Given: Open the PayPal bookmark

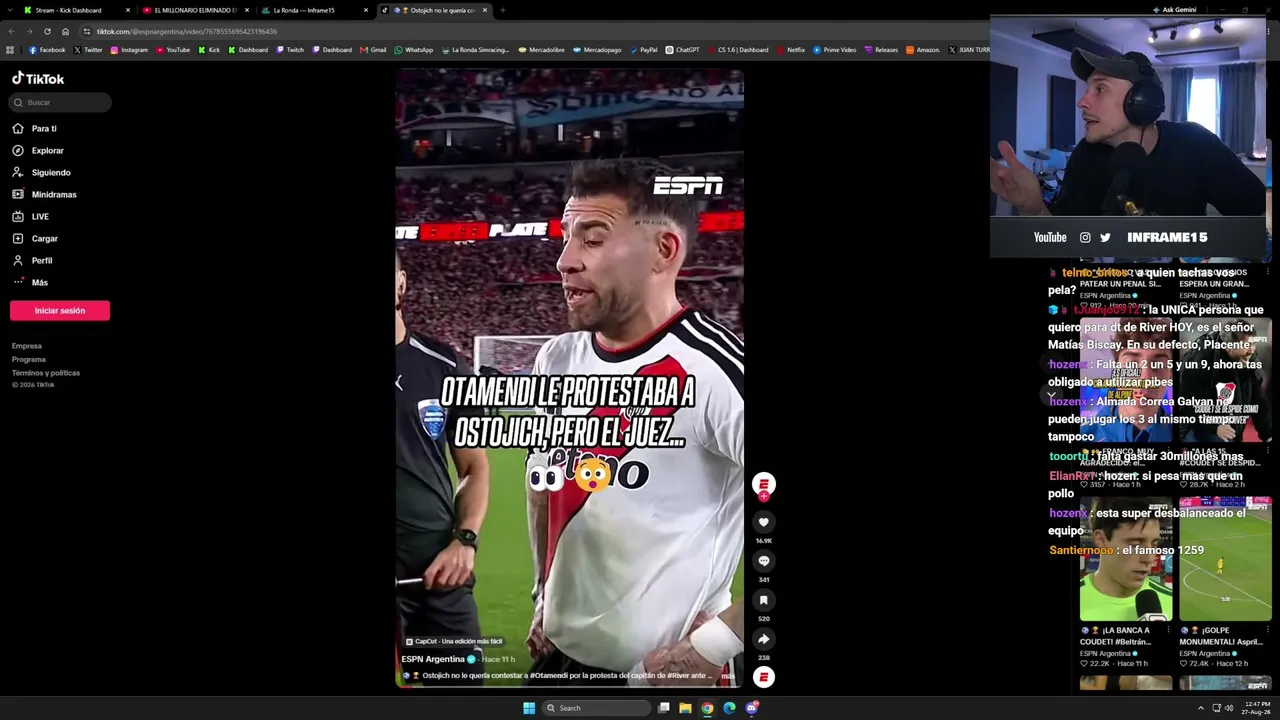Looking at the screenshot, I should pos(643,50).
